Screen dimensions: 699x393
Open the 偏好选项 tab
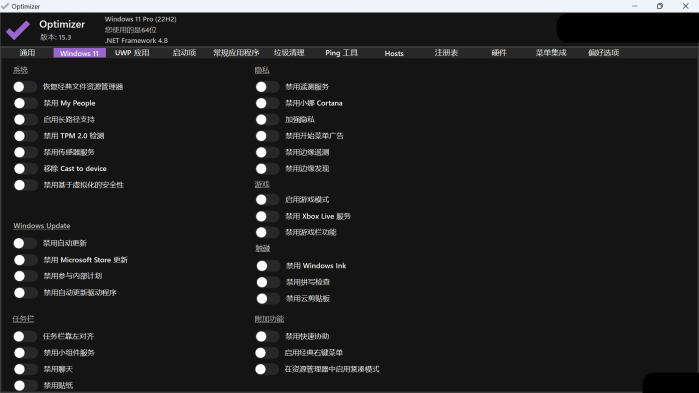click(x=604, y=53)
